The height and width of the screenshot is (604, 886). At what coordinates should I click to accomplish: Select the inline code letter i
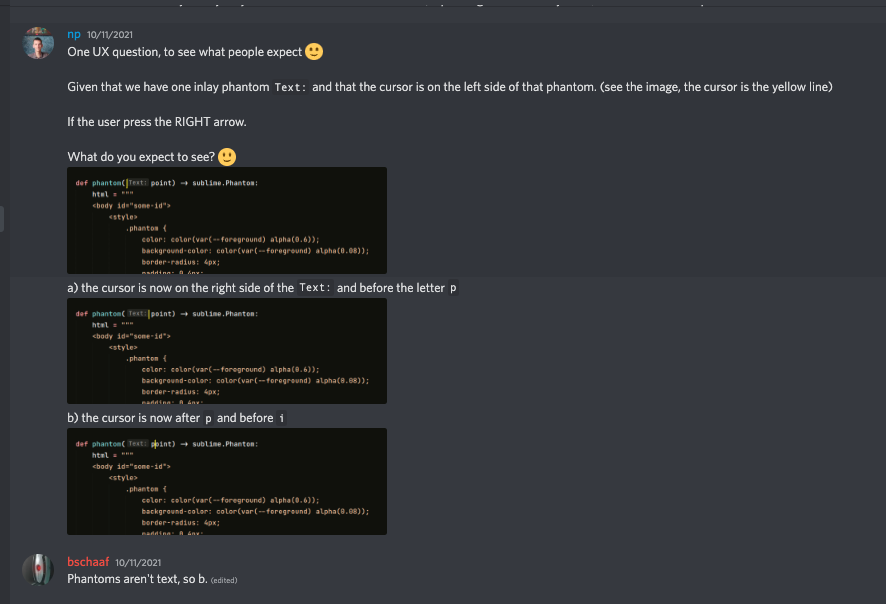pos(282,417)
